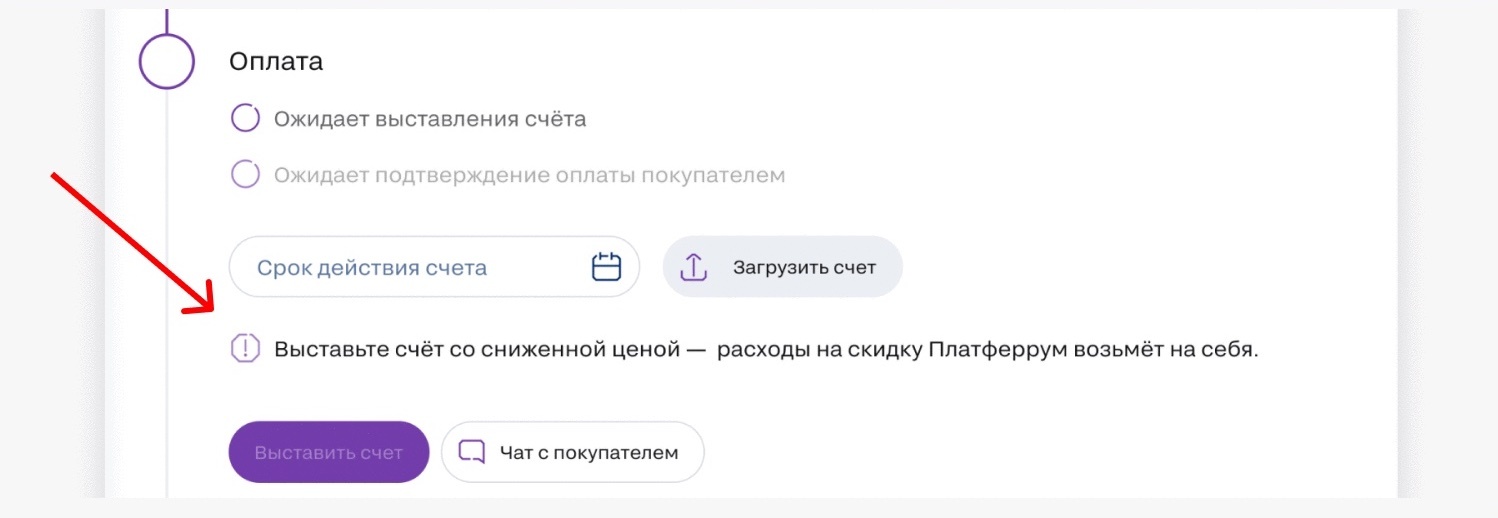Click the Оплата section heading

[276, 62]
